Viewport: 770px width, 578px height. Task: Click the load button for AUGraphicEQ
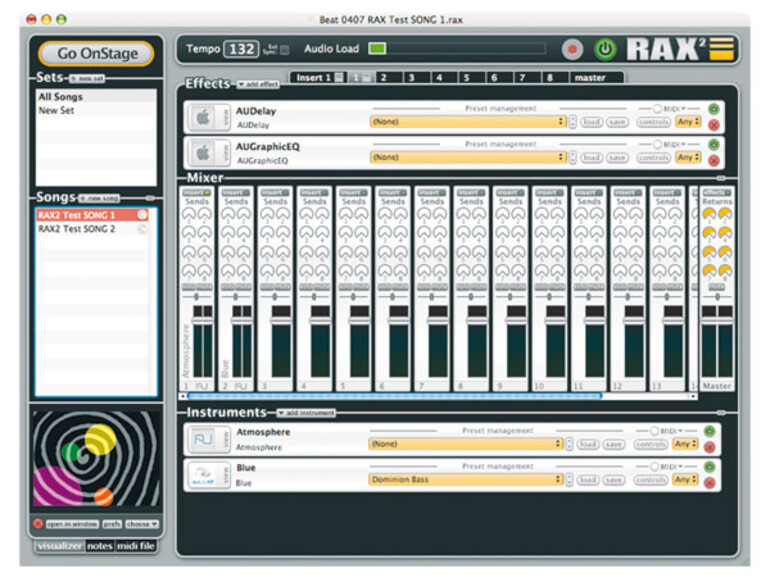[x=591, y=158]
